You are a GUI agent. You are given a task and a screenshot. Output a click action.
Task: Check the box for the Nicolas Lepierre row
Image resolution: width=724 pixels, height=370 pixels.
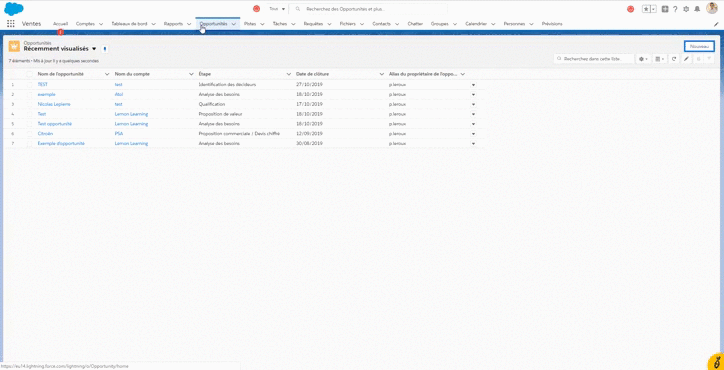pos(30,104)
